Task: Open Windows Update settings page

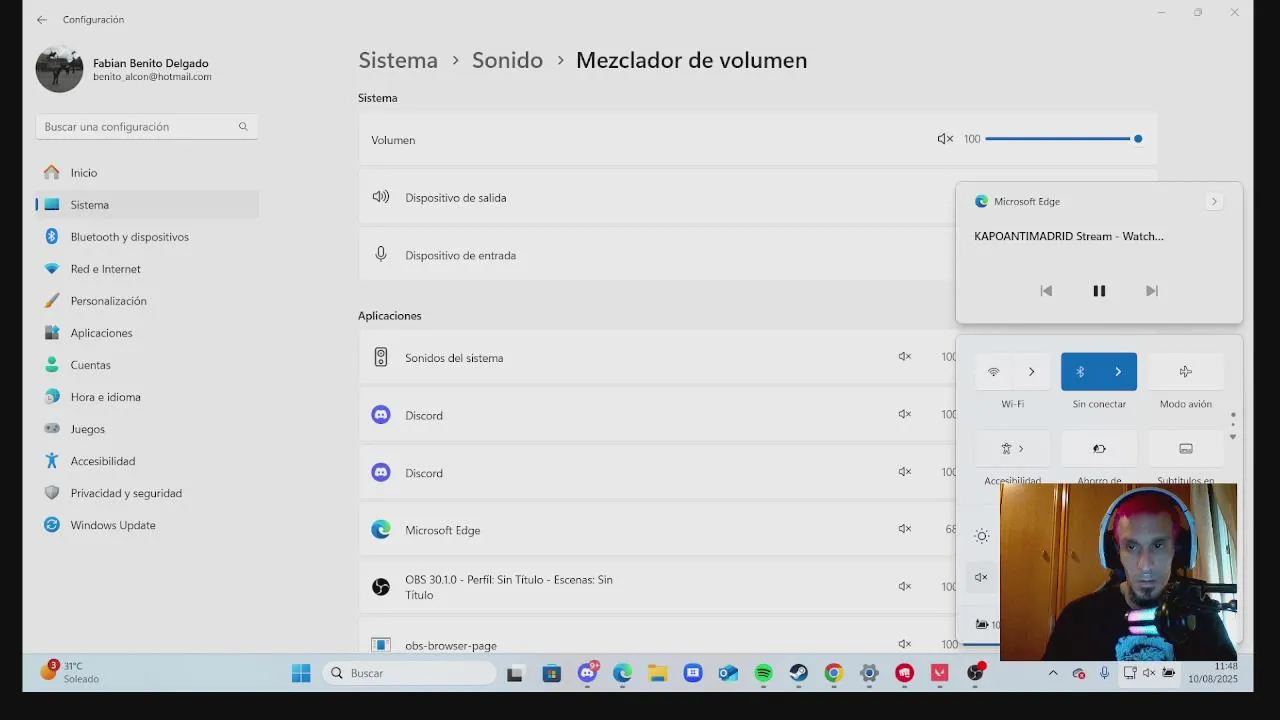Action: 147,525
